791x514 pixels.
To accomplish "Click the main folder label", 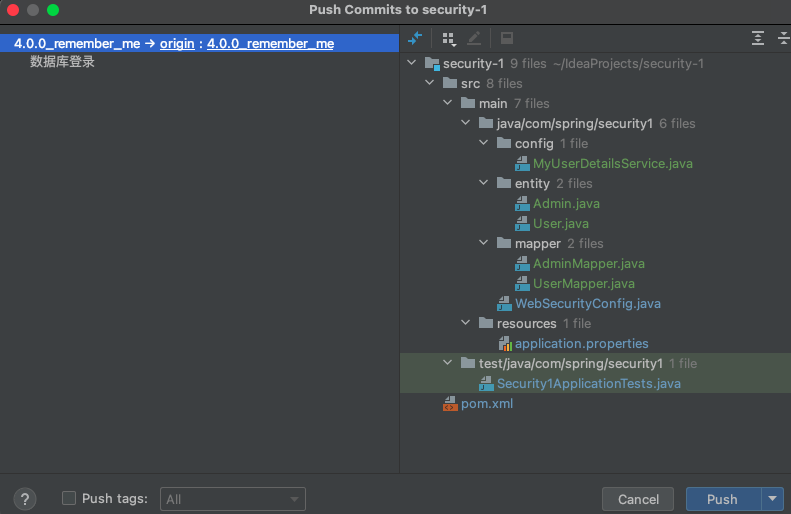I will (493, 103).
